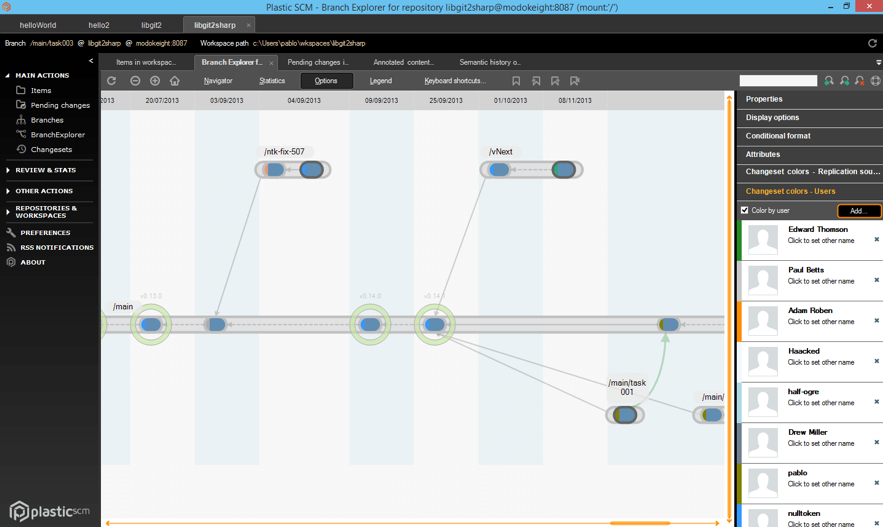Click the second bookmark icon in toolbar
883x527 pixels.
click(x=536, y=81)
